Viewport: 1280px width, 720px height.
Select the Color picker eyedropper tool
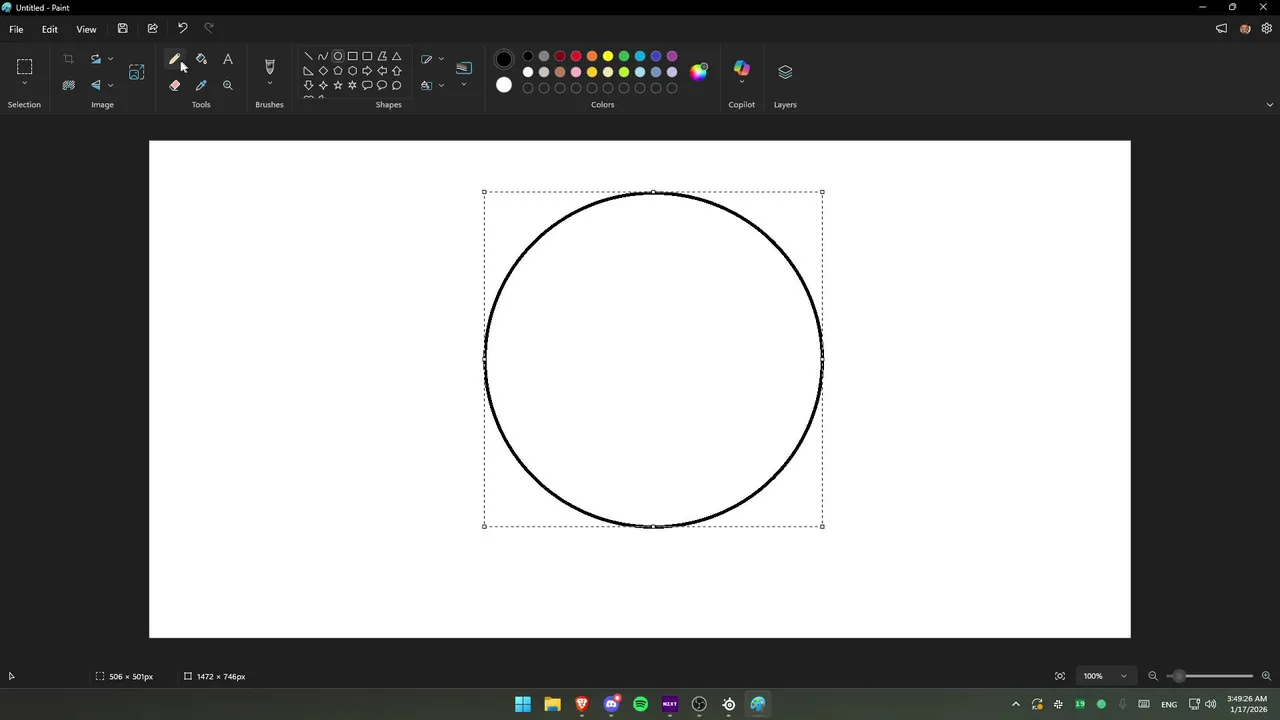(x=201, y=86)
